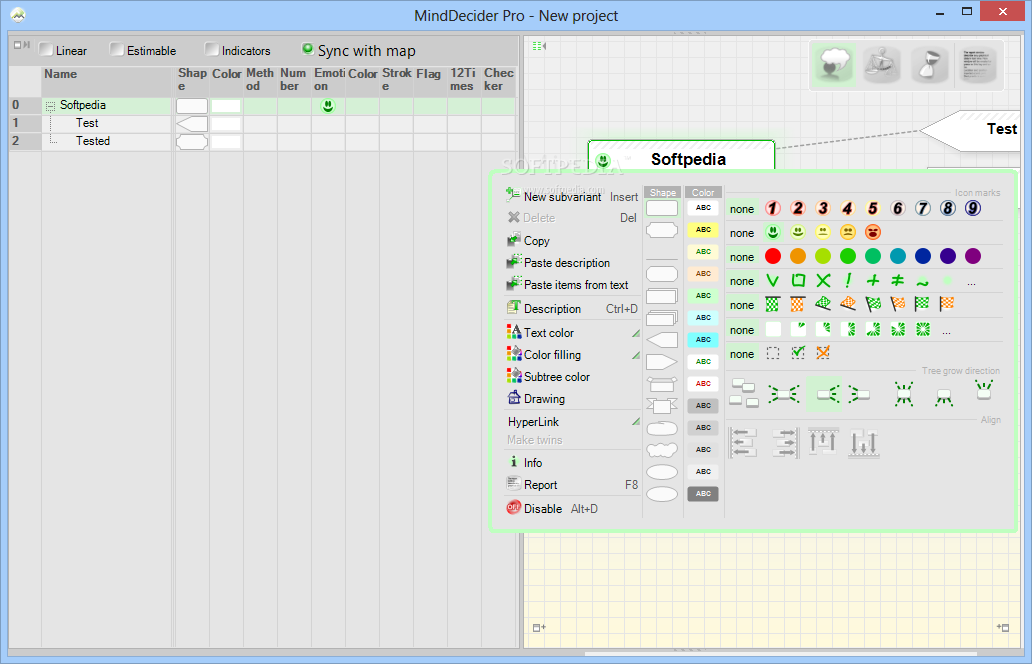Pick the green plus stroke icon
Image resolution: width=1032 pixels, height=664 pixels.
(x=873, y=281)
